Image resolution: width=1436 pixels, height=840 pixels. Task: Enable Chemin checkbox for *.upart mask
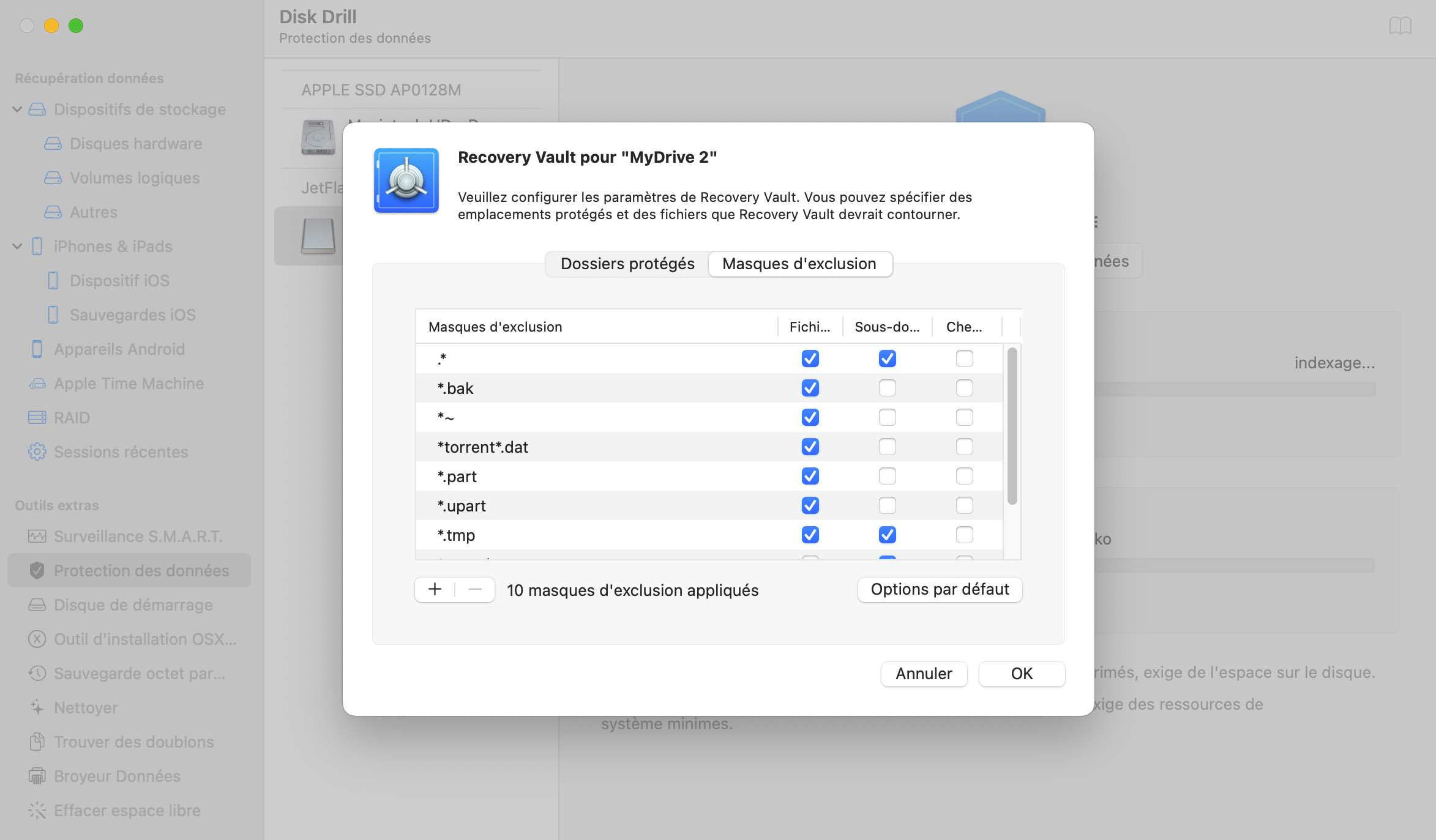(x=965, y=505)
